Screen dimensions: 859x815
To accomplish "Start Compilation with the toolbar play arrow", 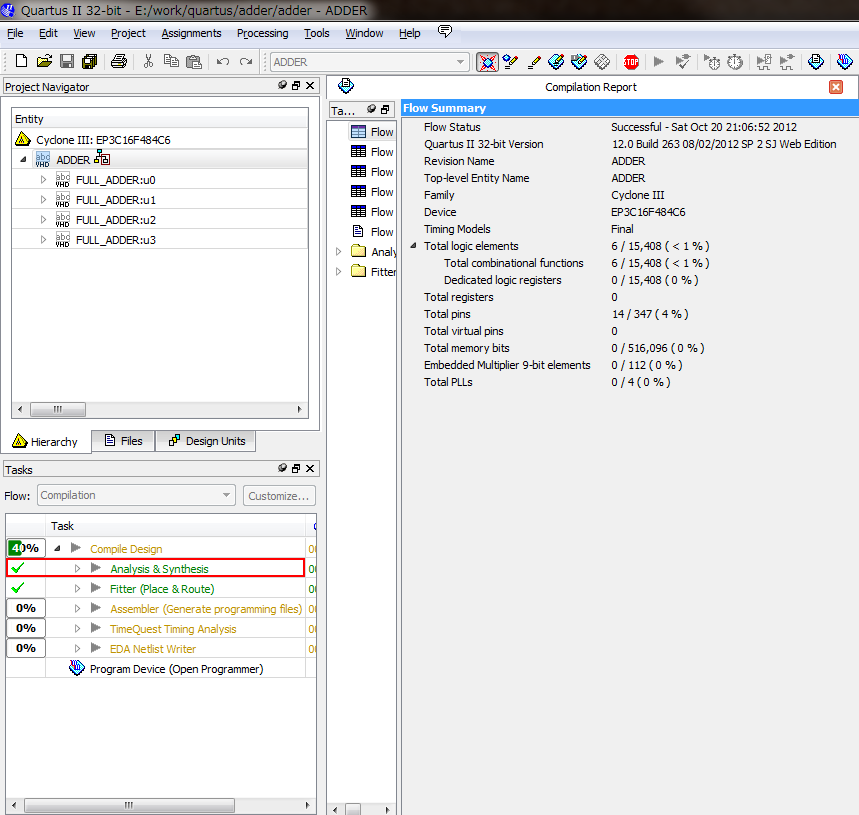I will click(x=658, y=62).
